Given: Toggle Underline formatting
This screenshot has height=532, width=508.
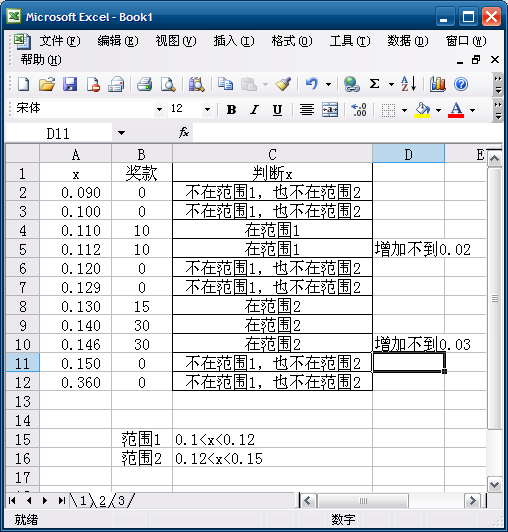Looking at the screenshot, I should 277,110.
